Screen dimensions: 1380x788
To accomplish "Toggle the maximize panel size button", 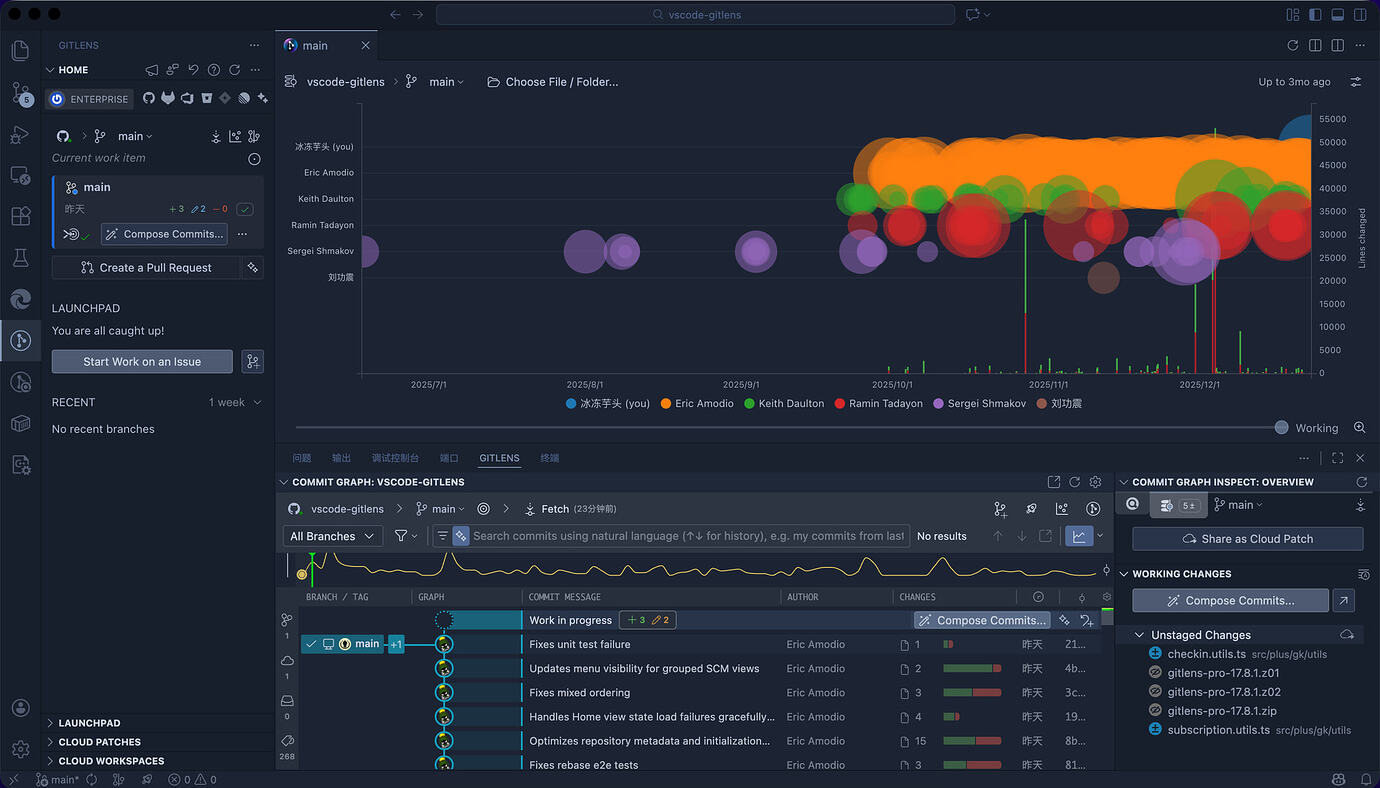I will (x=1337, y=458).
